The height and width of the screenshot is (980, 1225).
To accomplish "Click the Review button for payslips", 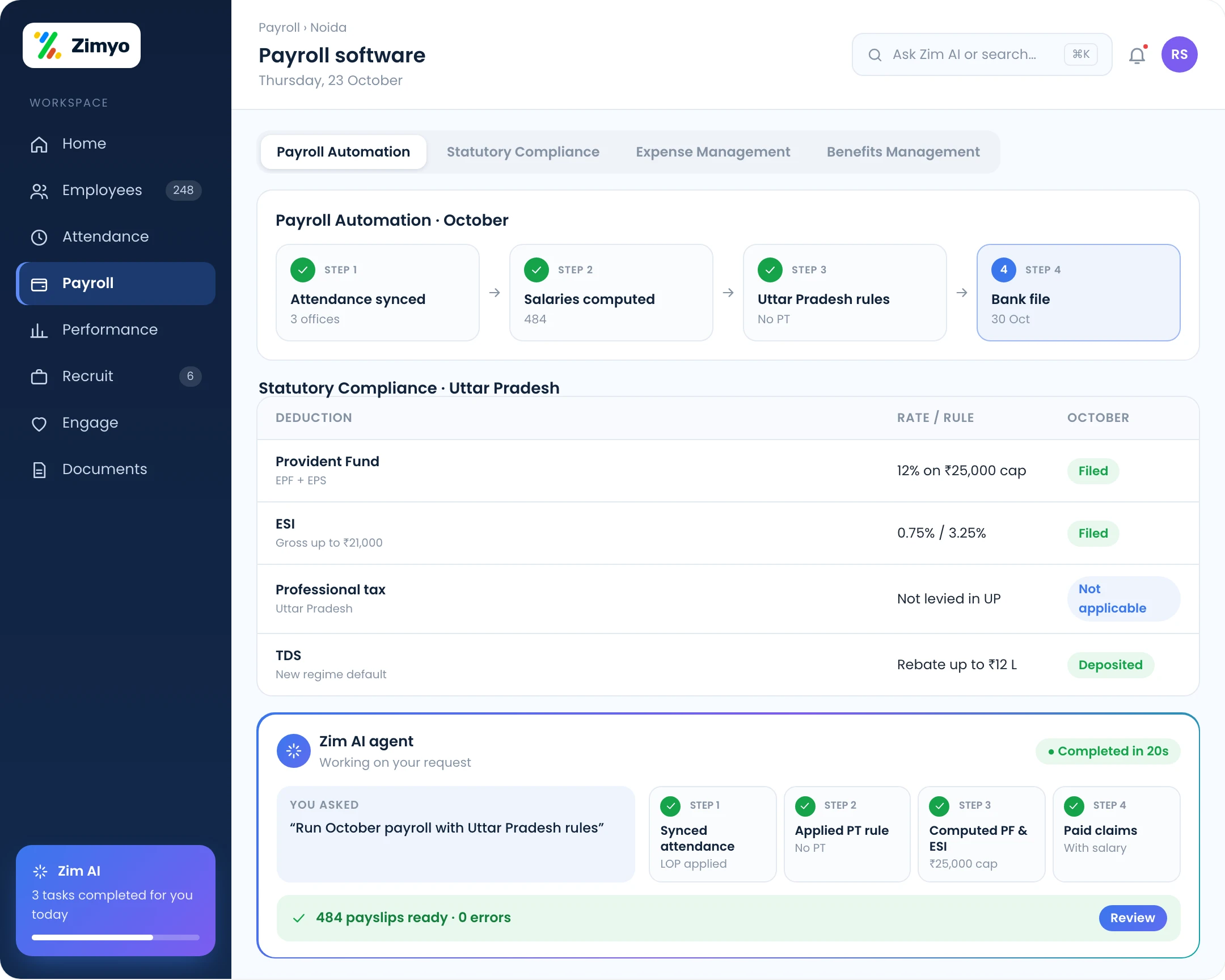I will [x=1133, y=918].
